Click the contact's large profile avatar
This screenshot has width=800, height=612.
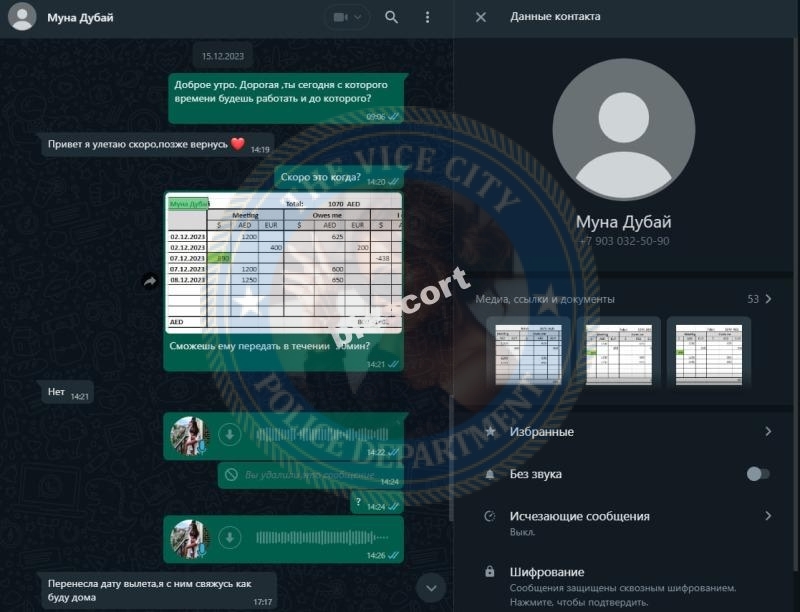623,129
